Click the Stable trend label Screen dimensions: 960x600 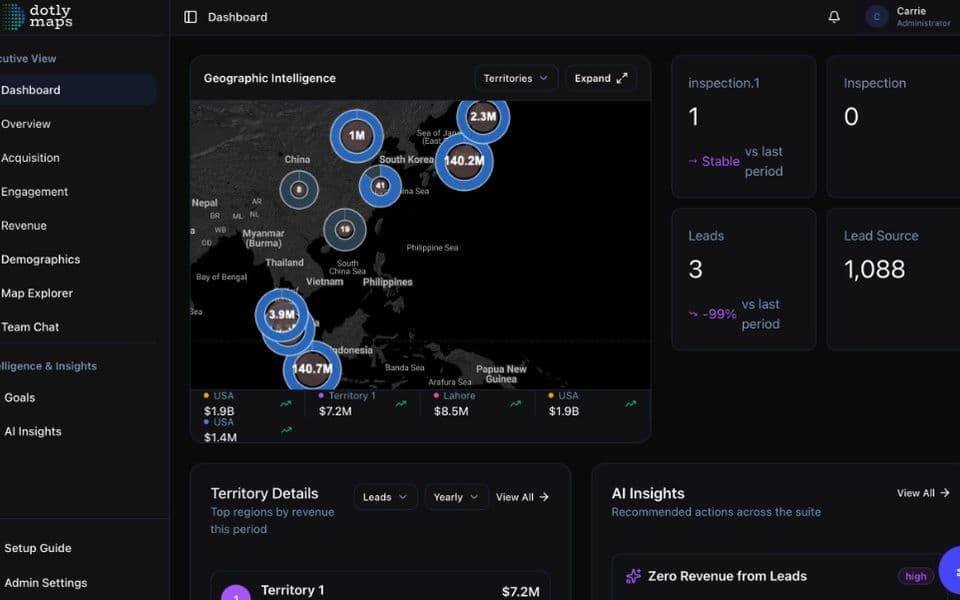pos(720,162)
